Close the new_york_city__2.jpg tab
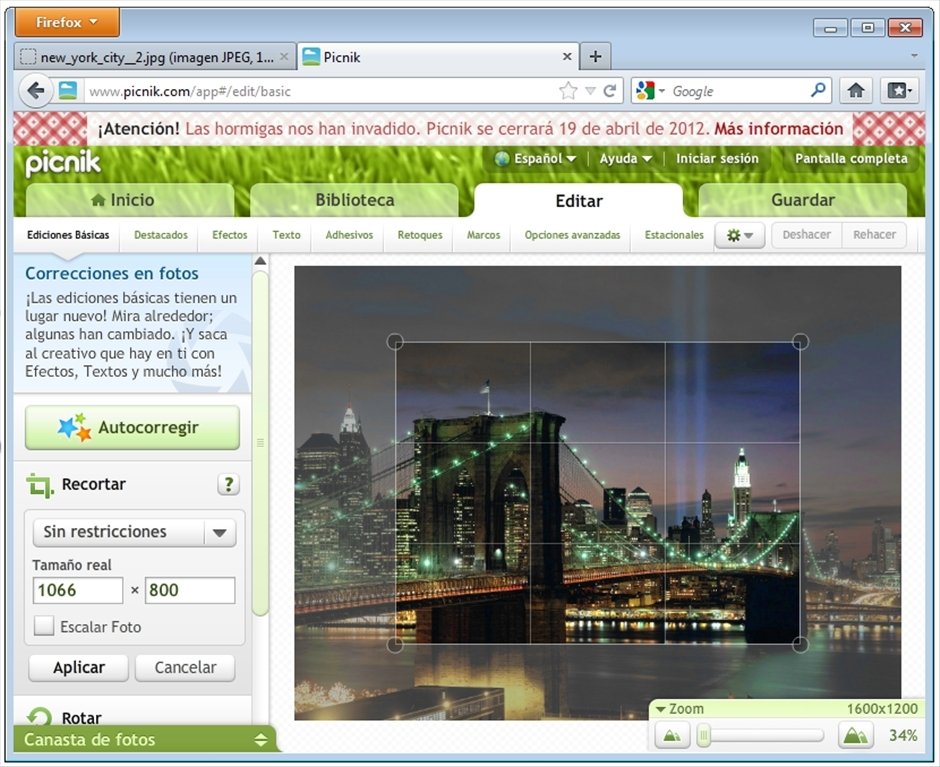Viewport: 940px width, 767px height. (284, 57)
